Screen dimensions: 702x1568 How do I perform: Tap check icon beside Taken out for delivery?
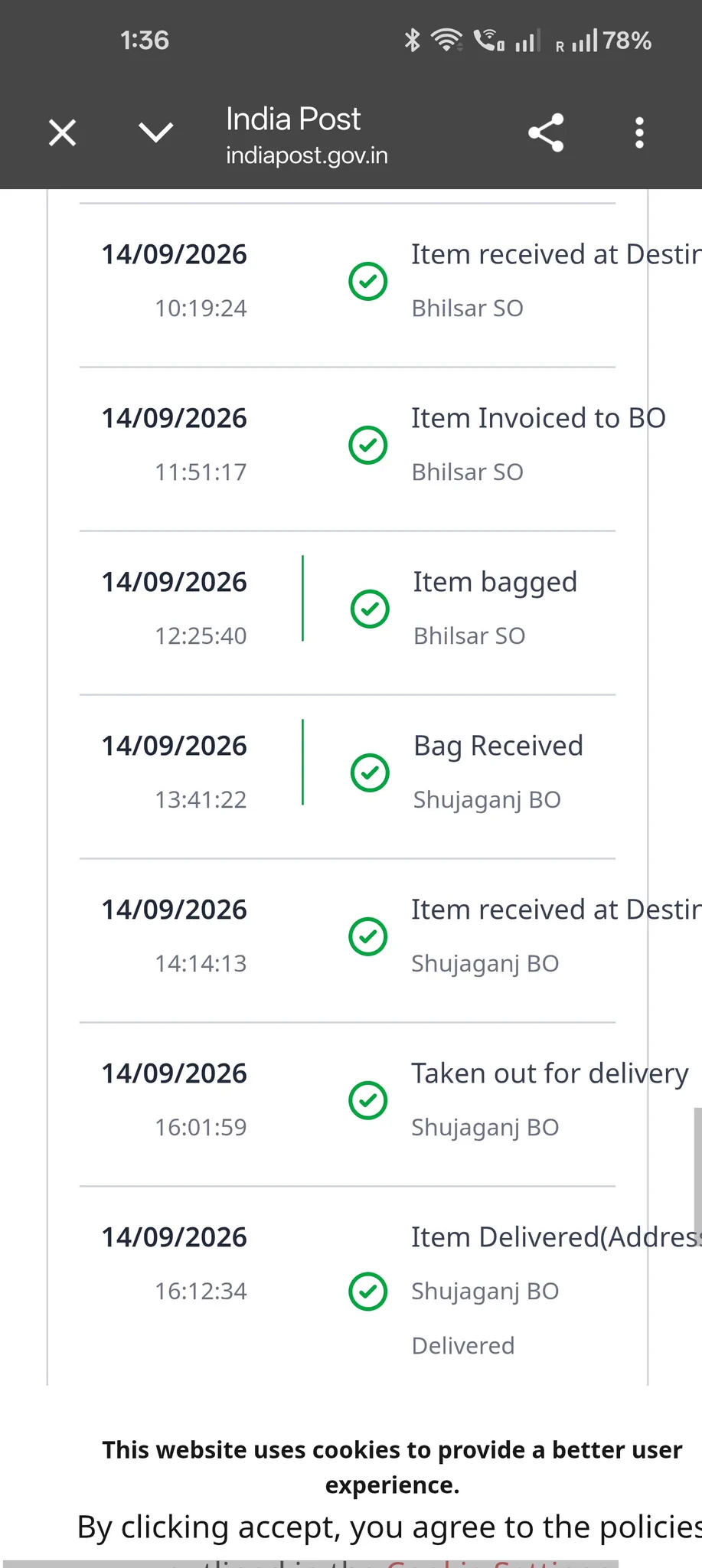pyautogui.click(x=368, y=1100)
